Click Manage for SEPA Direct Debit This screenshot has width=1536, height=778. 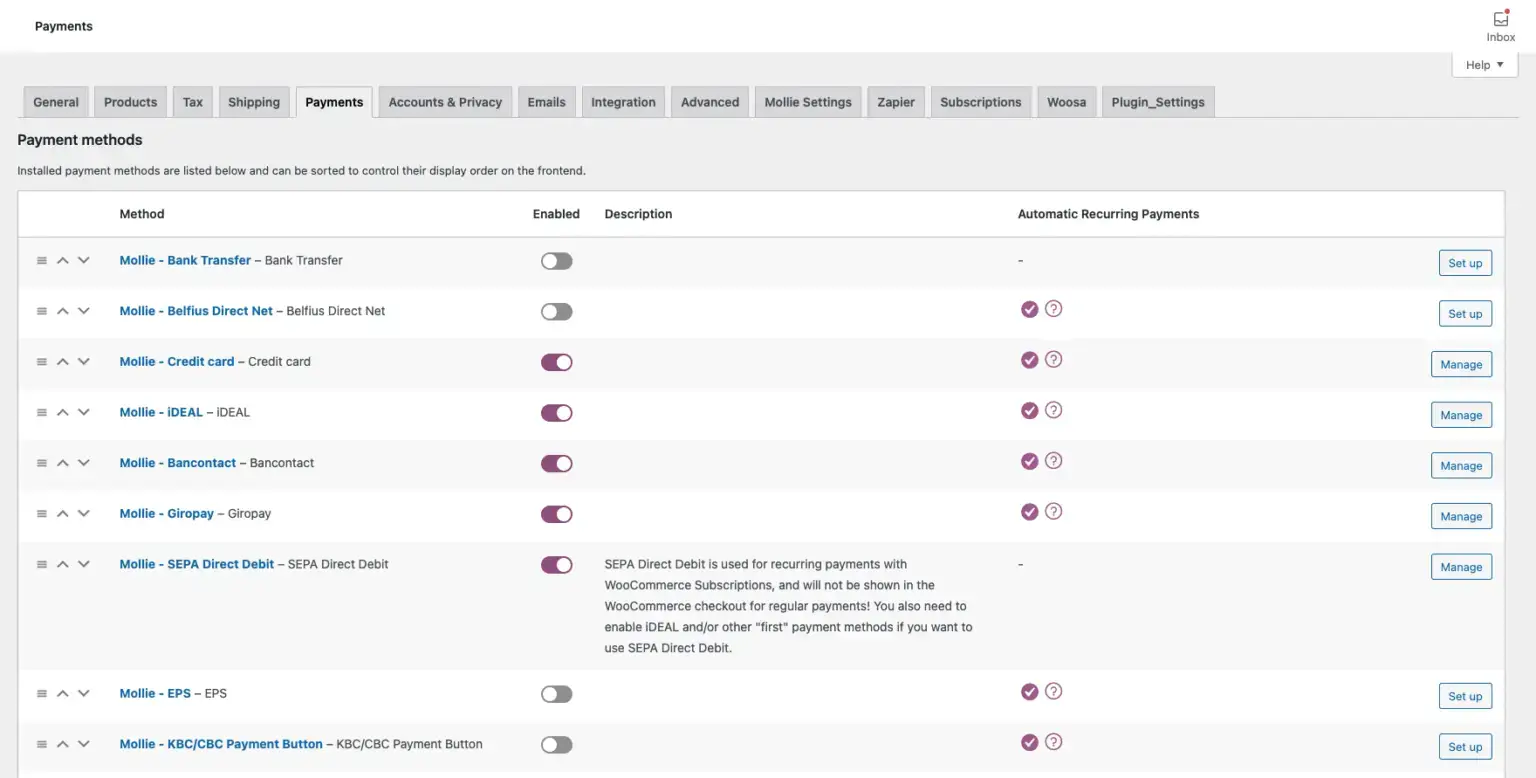click(1461, 567)
